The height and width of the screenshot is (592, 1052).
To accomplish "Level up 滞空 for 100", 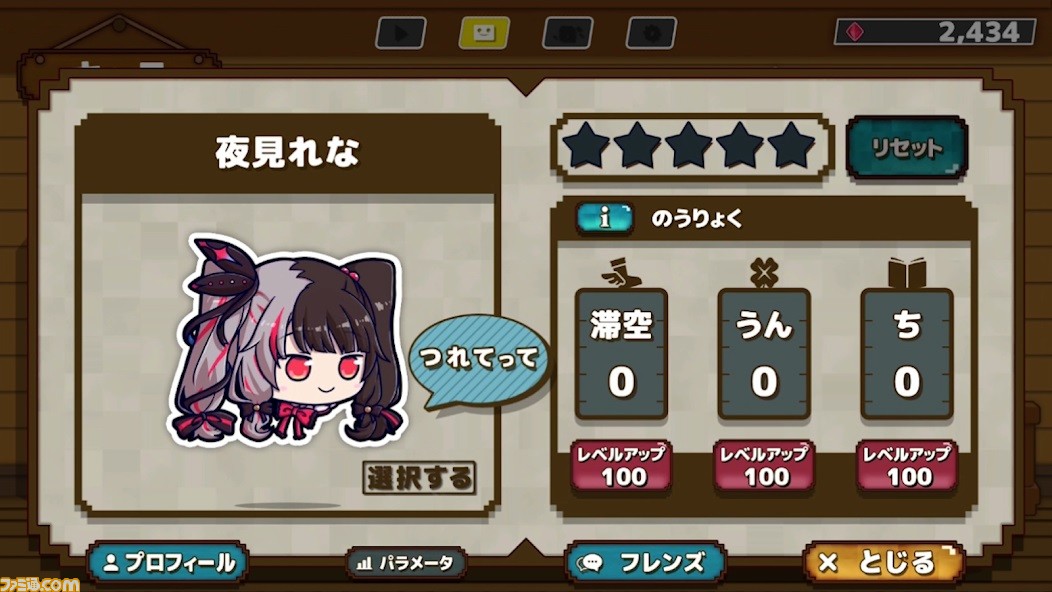I will click(x=621, y=466).
